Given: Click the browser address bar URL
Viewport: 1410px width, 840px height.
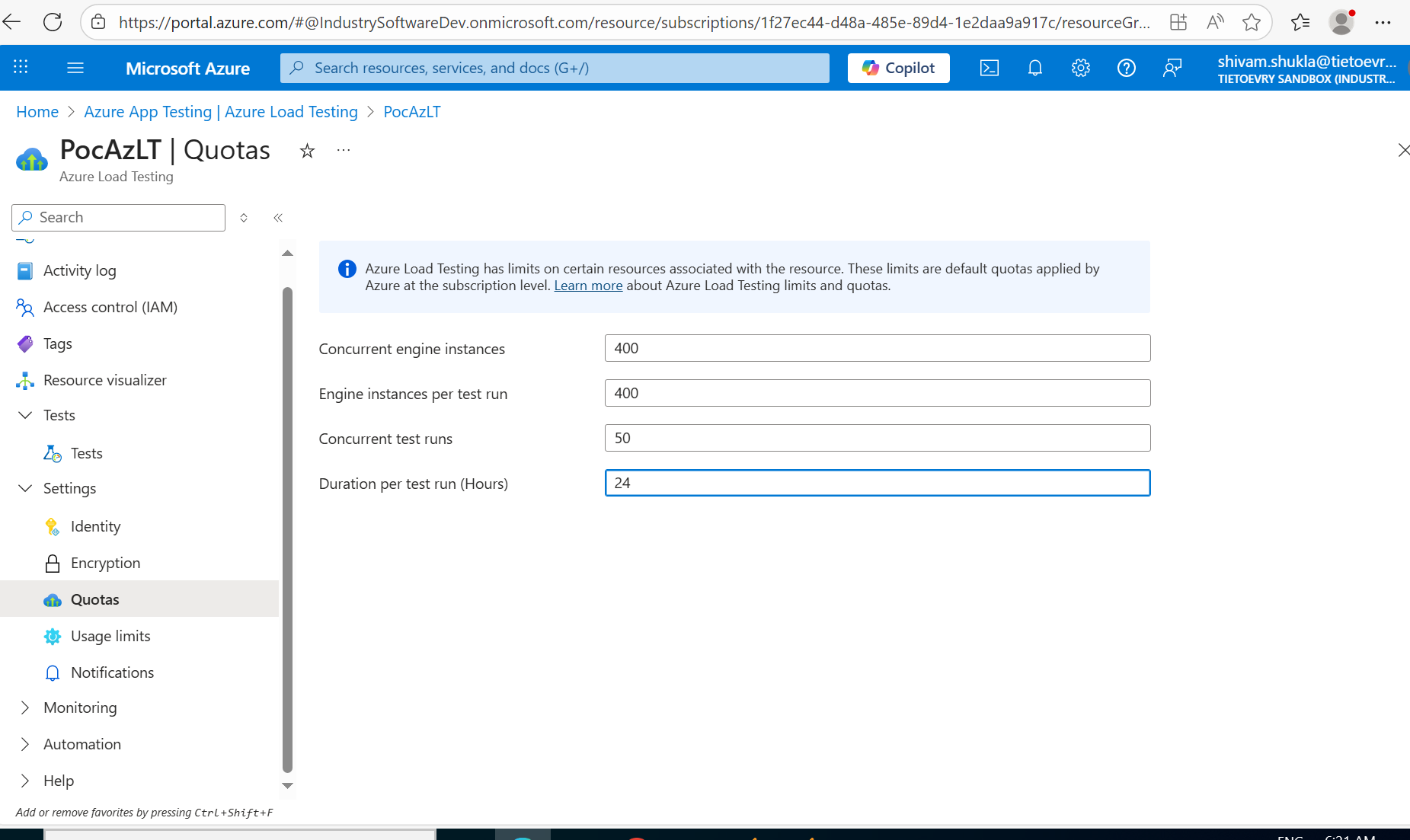Looking at the screenshot, I should (x=634, y=23).
